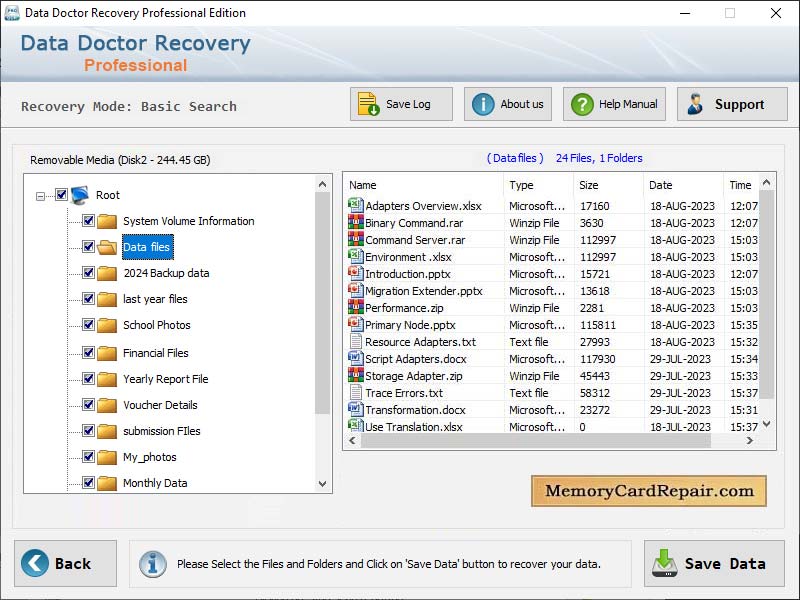Click the green Save Data arrow icon
Viewport: 800px width, 600px height.
pyautogui.click(x=662, y=563)
